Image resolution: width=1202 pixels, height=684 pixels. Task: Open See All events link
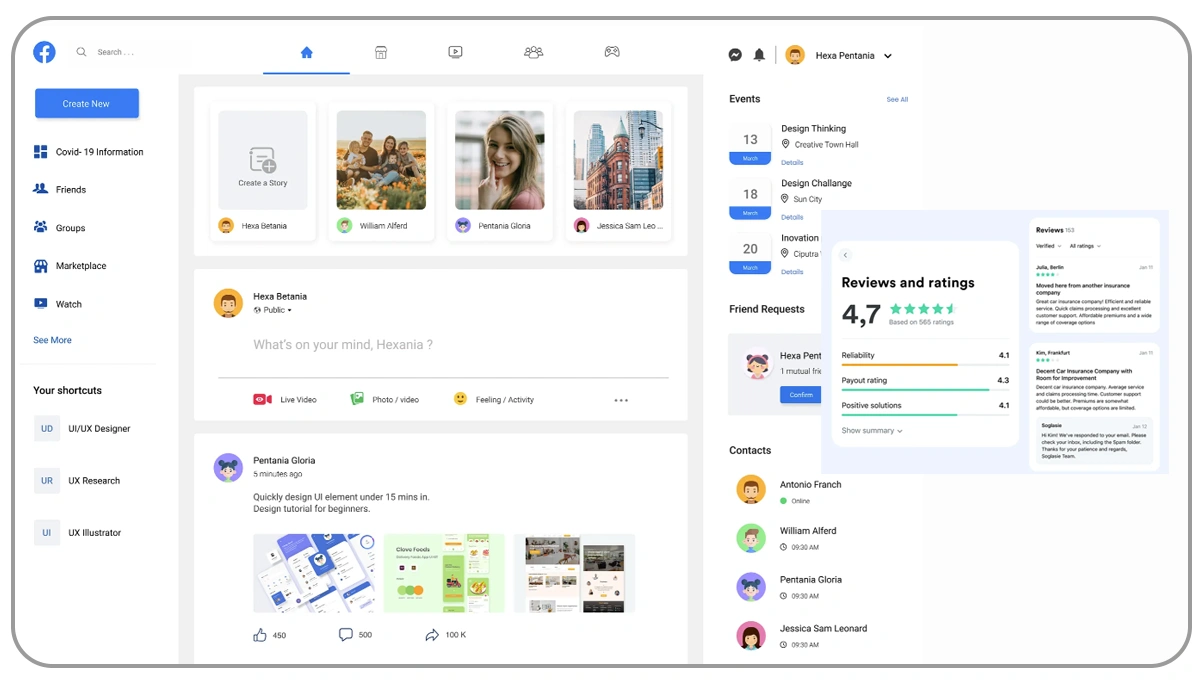click(897, 99)
